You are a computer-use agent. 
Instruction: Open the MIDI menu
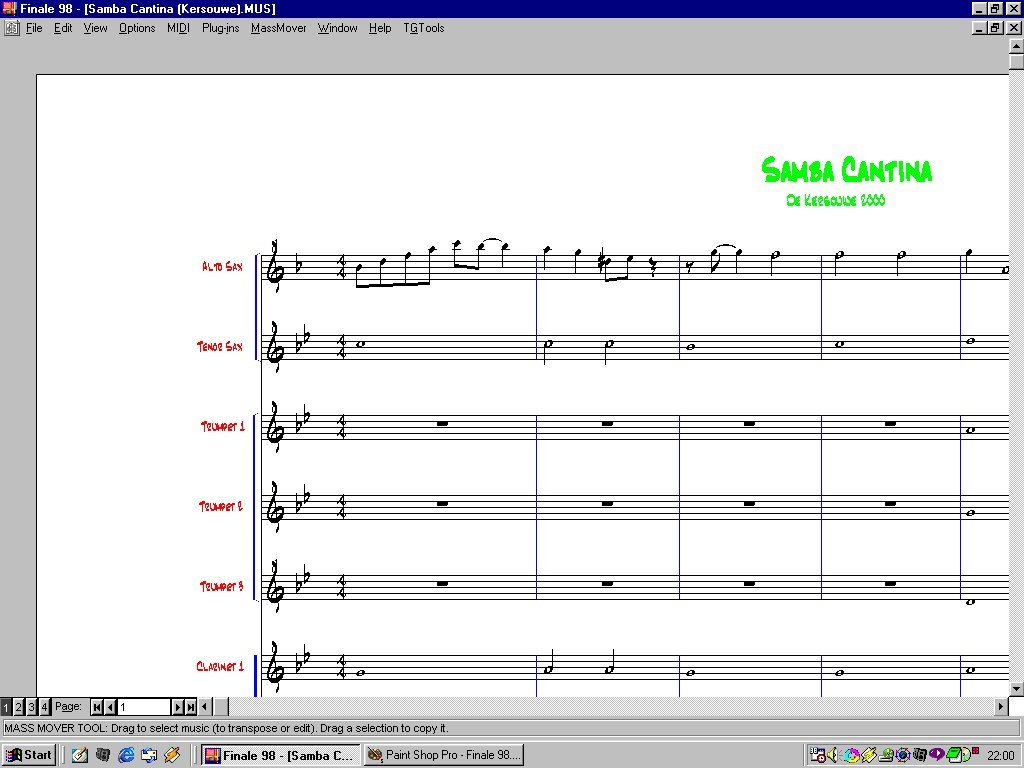click(178, 28)
